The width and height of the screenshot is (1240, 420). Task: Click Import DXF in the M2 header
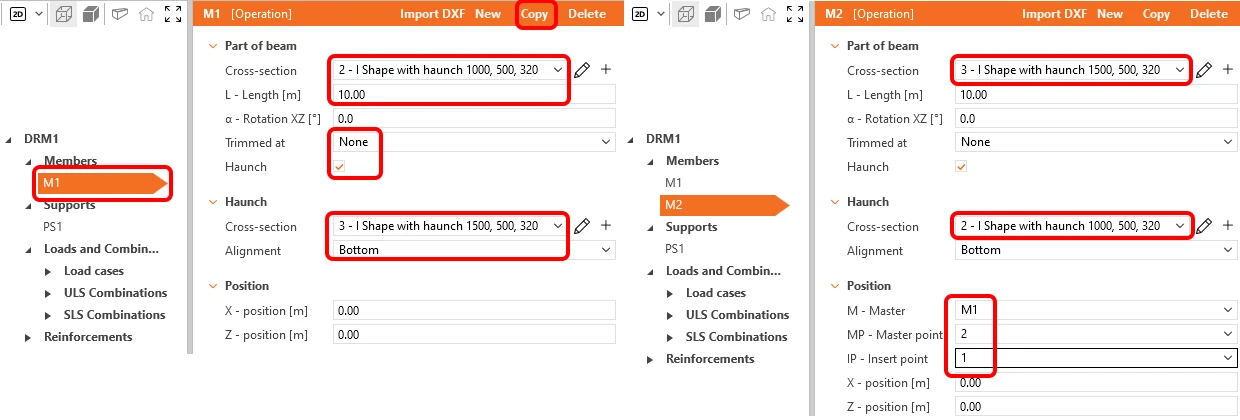point(1054,14)
